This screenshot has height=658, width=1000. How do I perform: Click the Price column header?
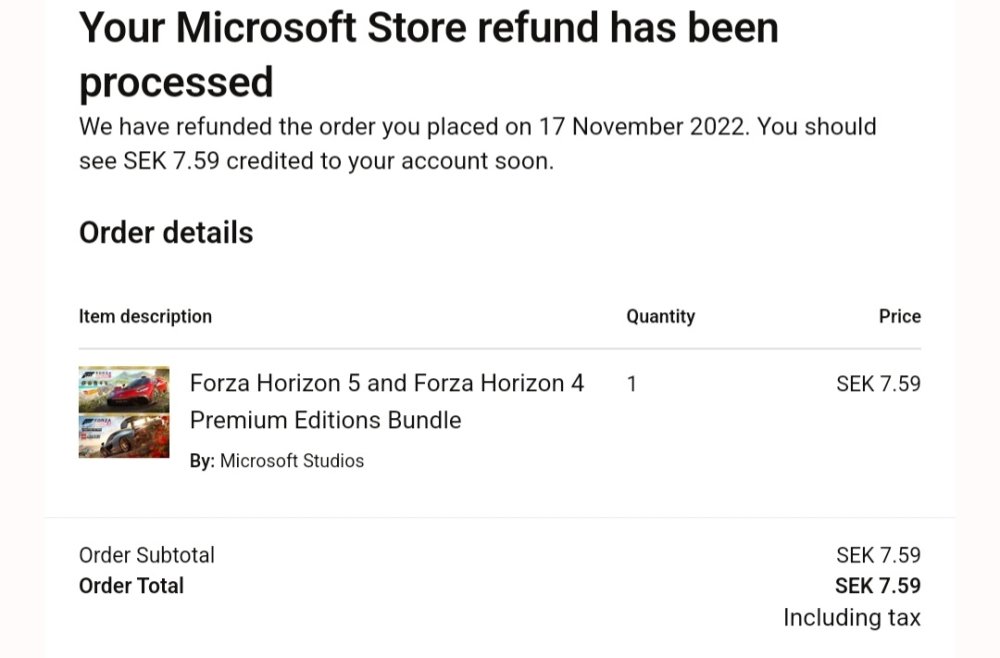[x=899, y=316]
